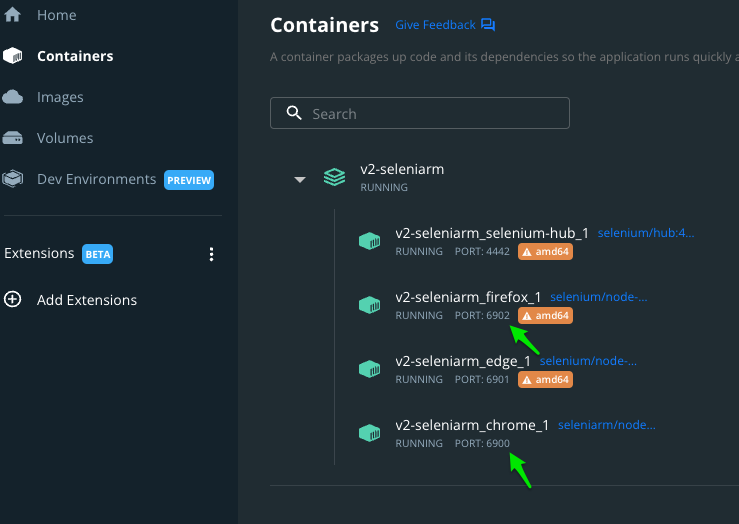739x524 pixels.
Task: Click amd64 warning badge on selenium-hub_1
Action: pyautogui.click(x=545, y=252)
